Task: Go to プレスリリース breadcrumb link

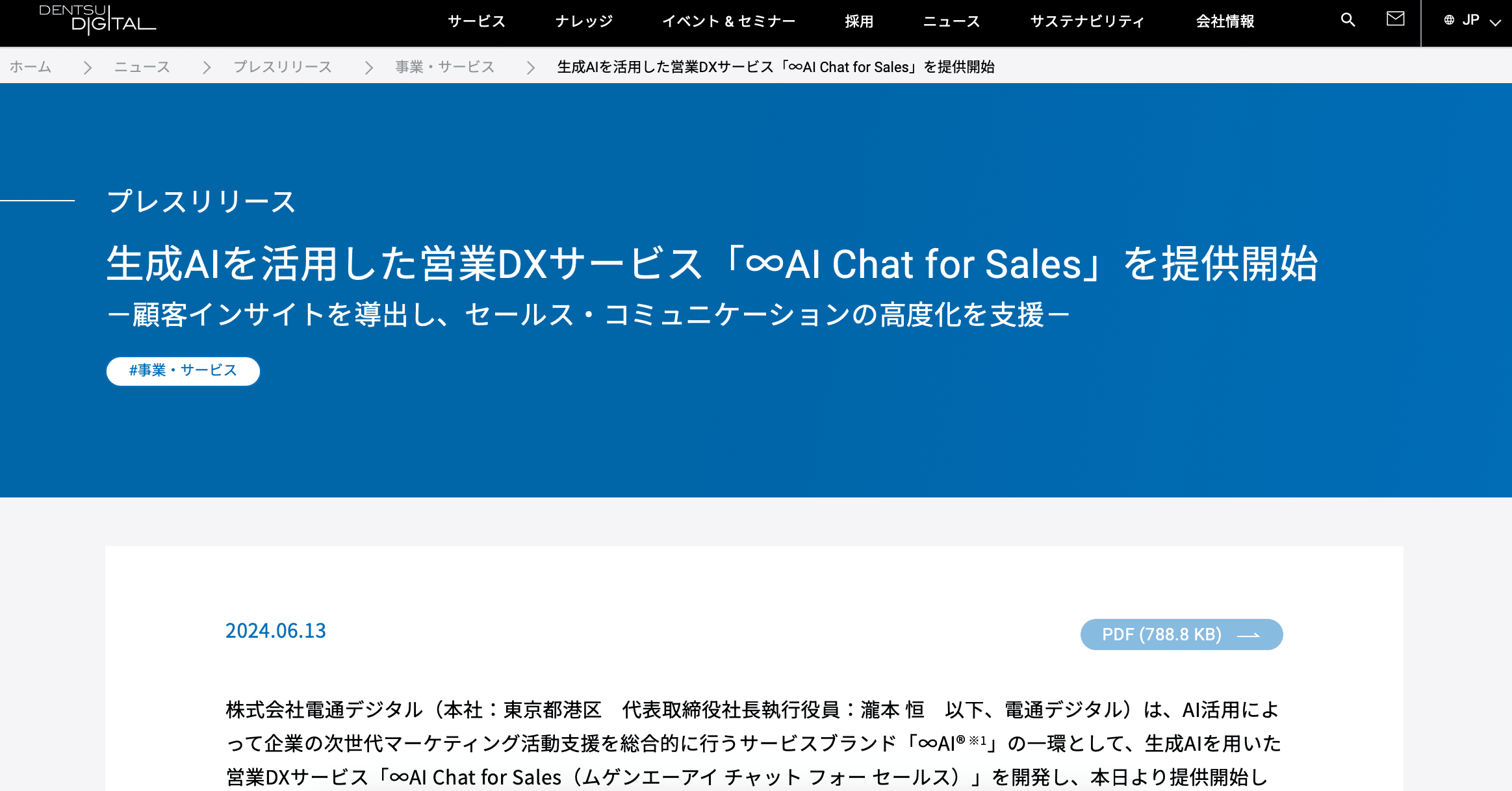Action: coord(283,67)
